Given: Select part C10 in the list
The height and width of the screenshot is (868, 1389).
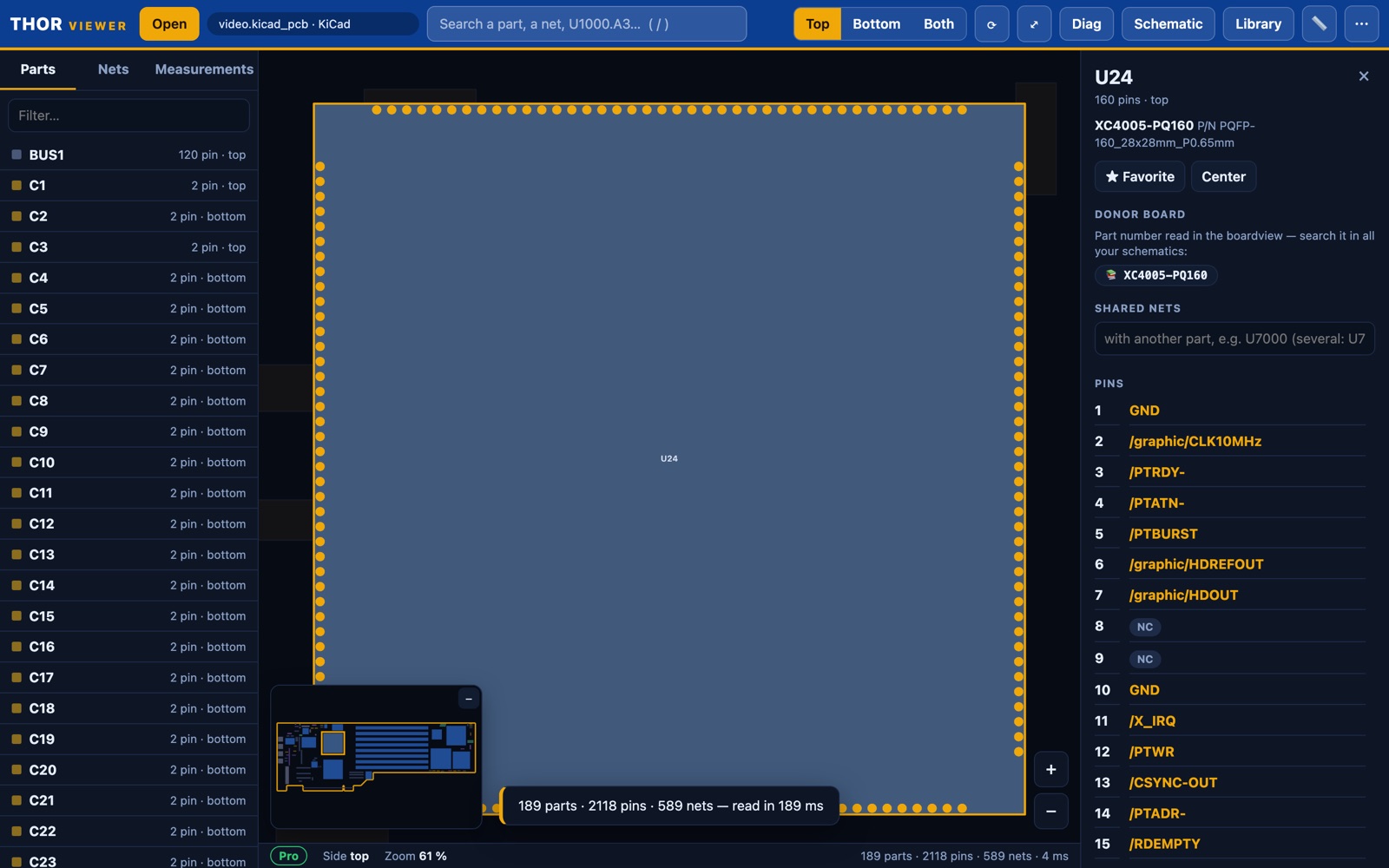Looking at the screenshot, I should 128,463.
